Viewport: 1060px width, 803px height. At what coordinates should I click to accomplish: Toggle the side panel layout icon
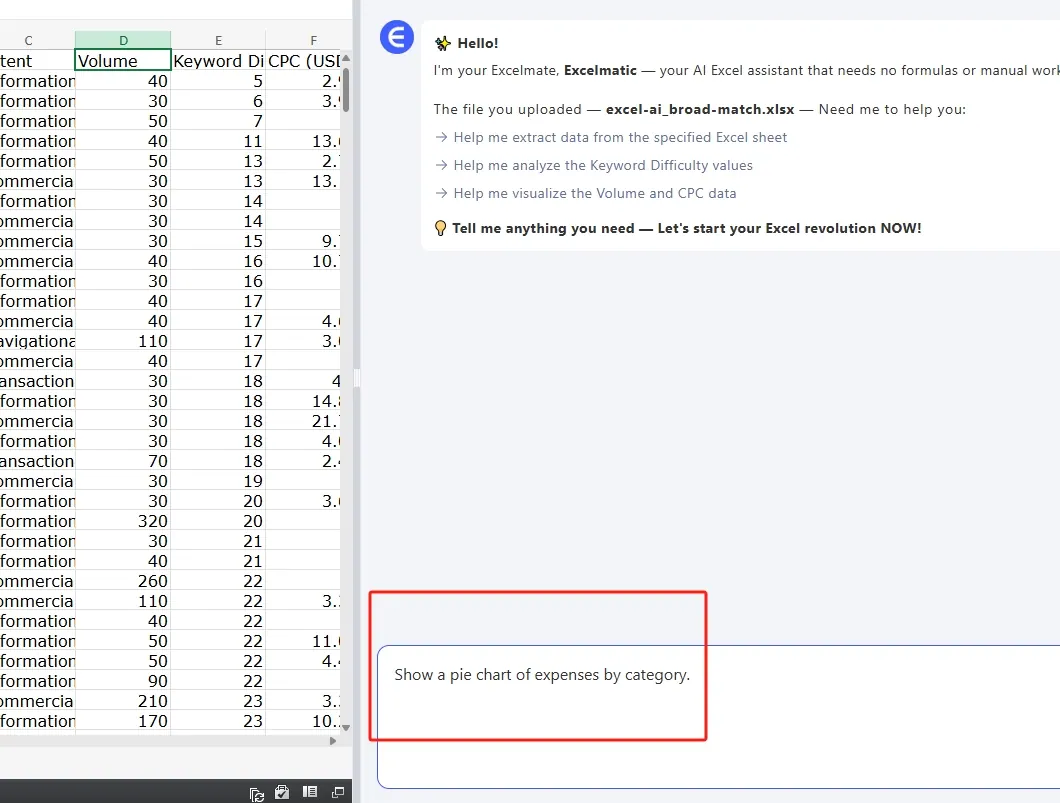point(310,792)
